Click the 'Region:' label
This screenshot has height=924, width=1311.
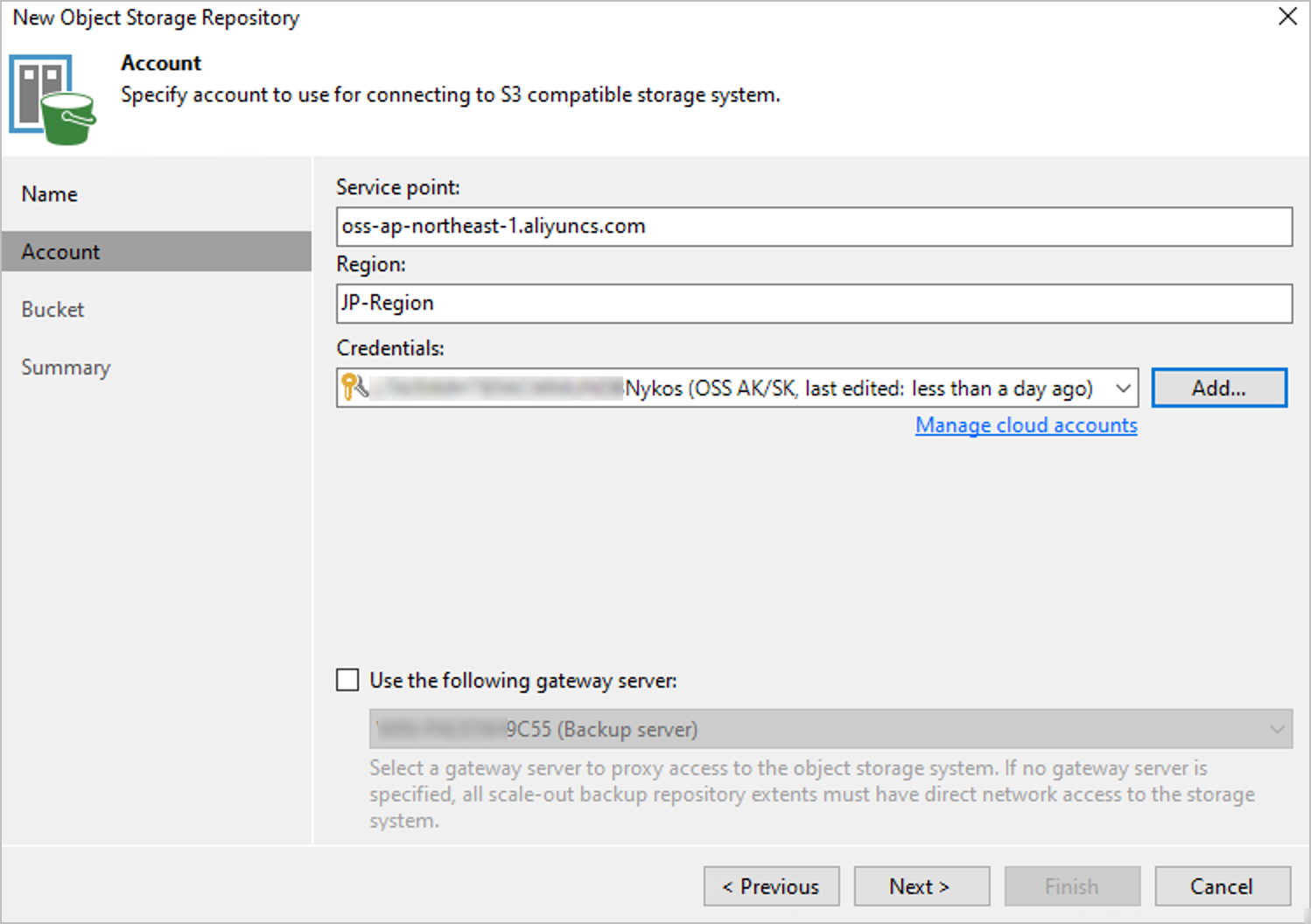tap(371, 264)
